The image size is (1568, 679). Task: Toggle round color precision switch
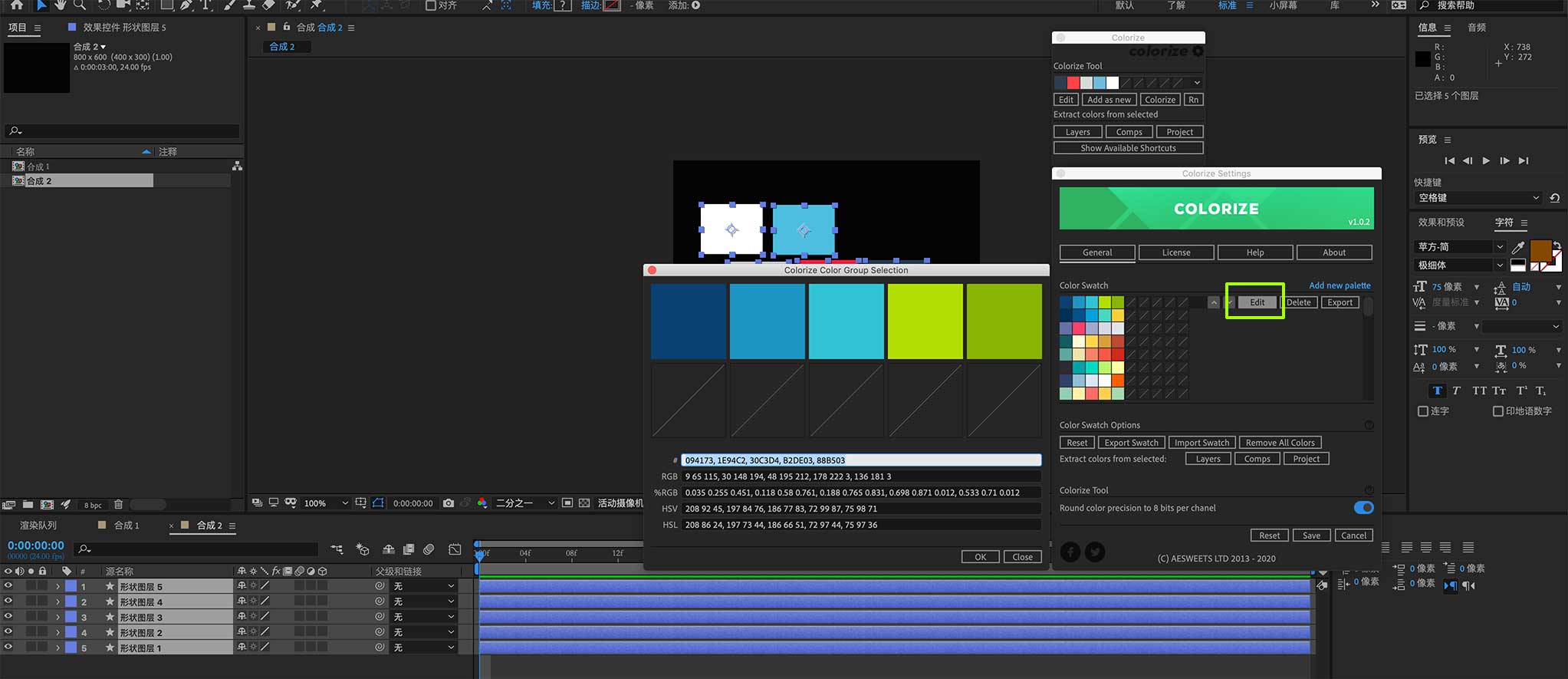(x=1363, y=508)
